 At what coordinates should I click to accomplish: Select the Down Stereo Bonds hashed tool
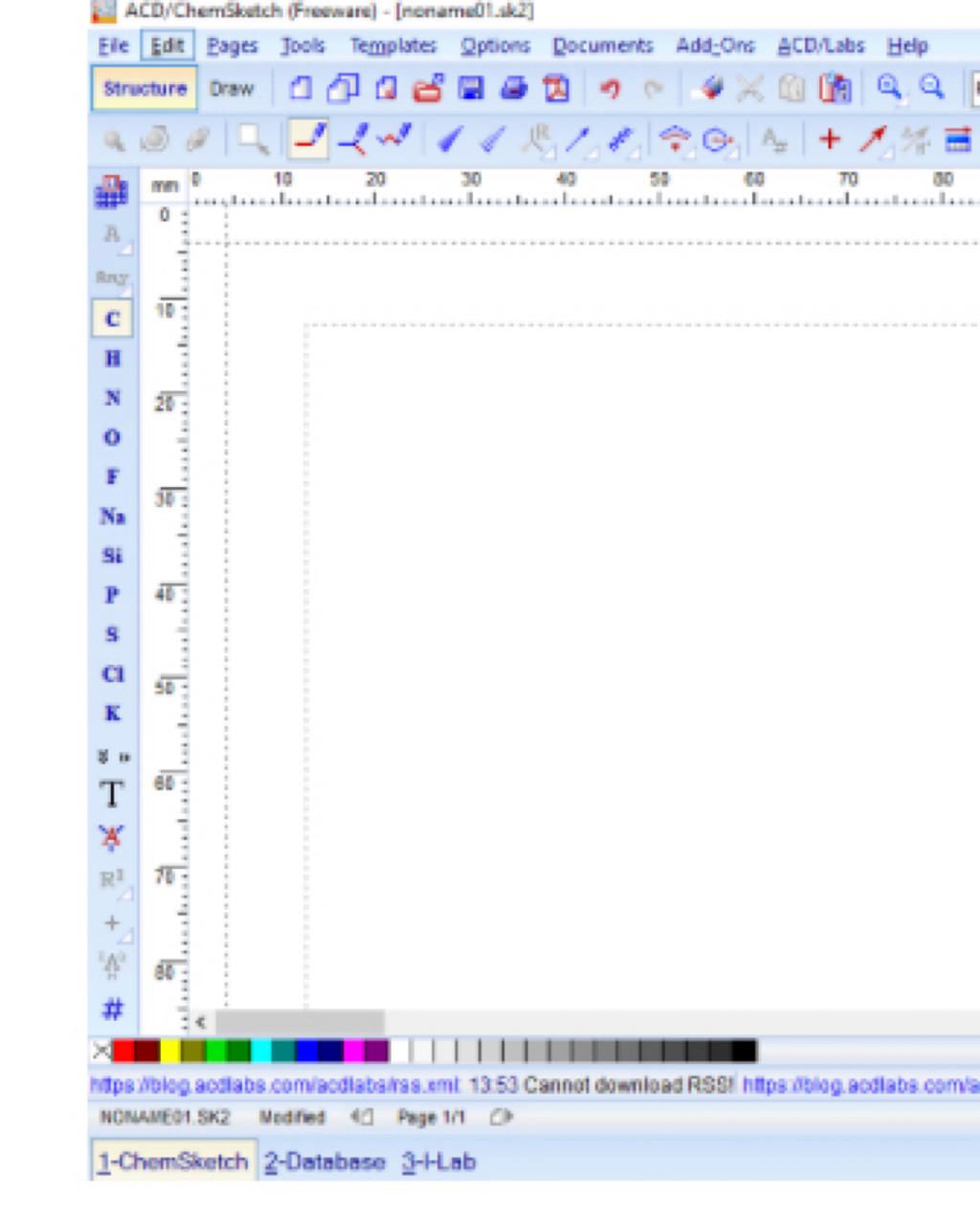tap(492, 141)
